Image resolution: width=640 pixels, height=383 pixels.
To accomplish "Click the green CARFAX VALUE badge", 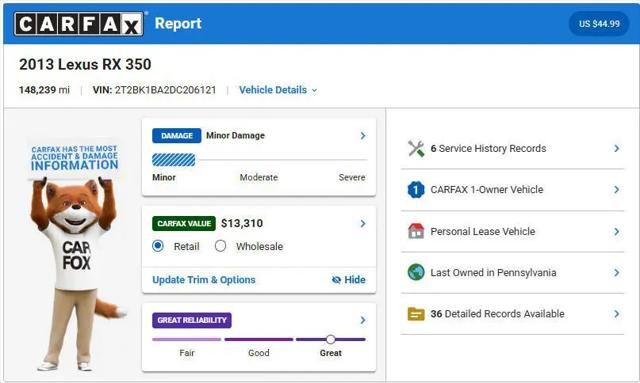I will tap(184, 223).
